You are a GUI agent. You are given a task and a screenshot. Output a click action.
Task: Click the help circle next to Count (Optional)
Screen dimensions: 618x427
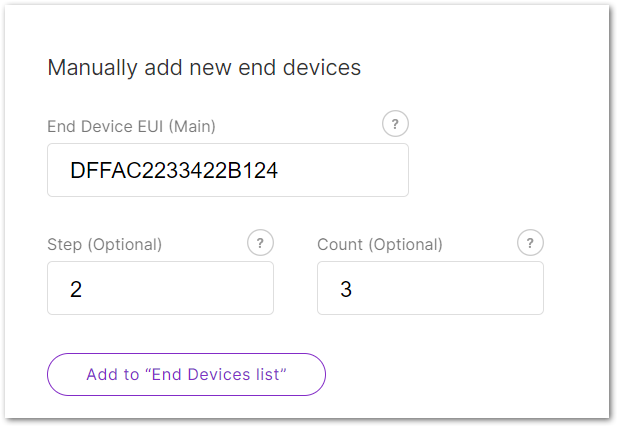point(530,242)
